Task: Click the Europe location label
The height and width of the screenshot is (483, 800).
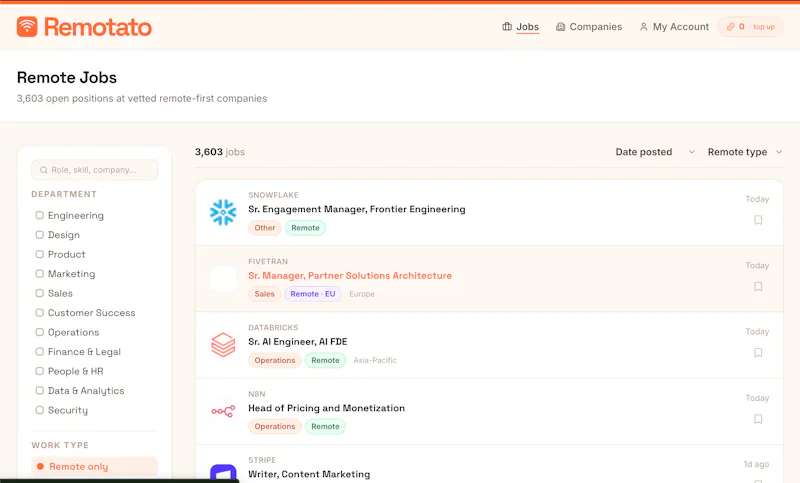Action: 362,294
